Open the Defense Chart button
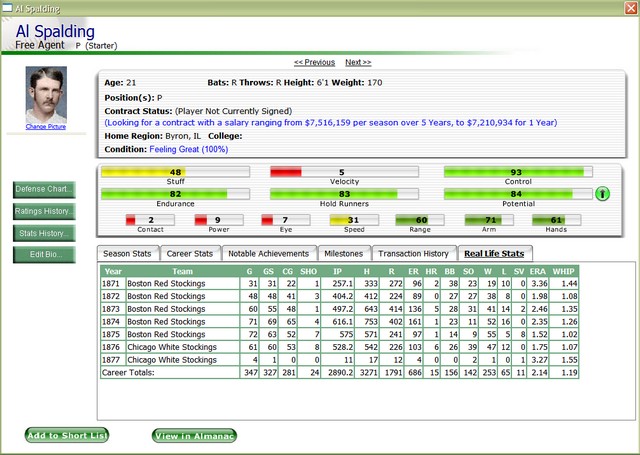Image resolution: width=640 pixels, height=455 pixels. pos(44,189)
